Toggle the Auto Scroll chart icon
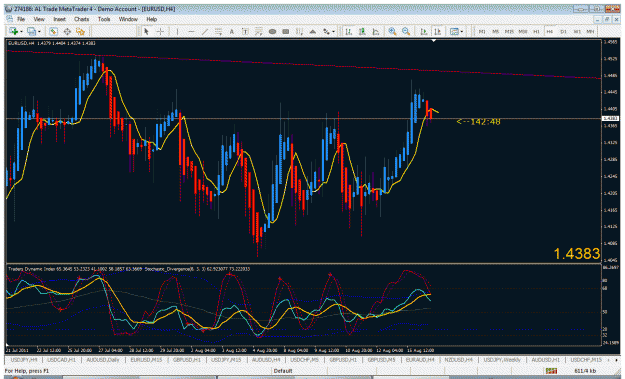This screenshot has width=625, height=379. (x=424, y=31)
